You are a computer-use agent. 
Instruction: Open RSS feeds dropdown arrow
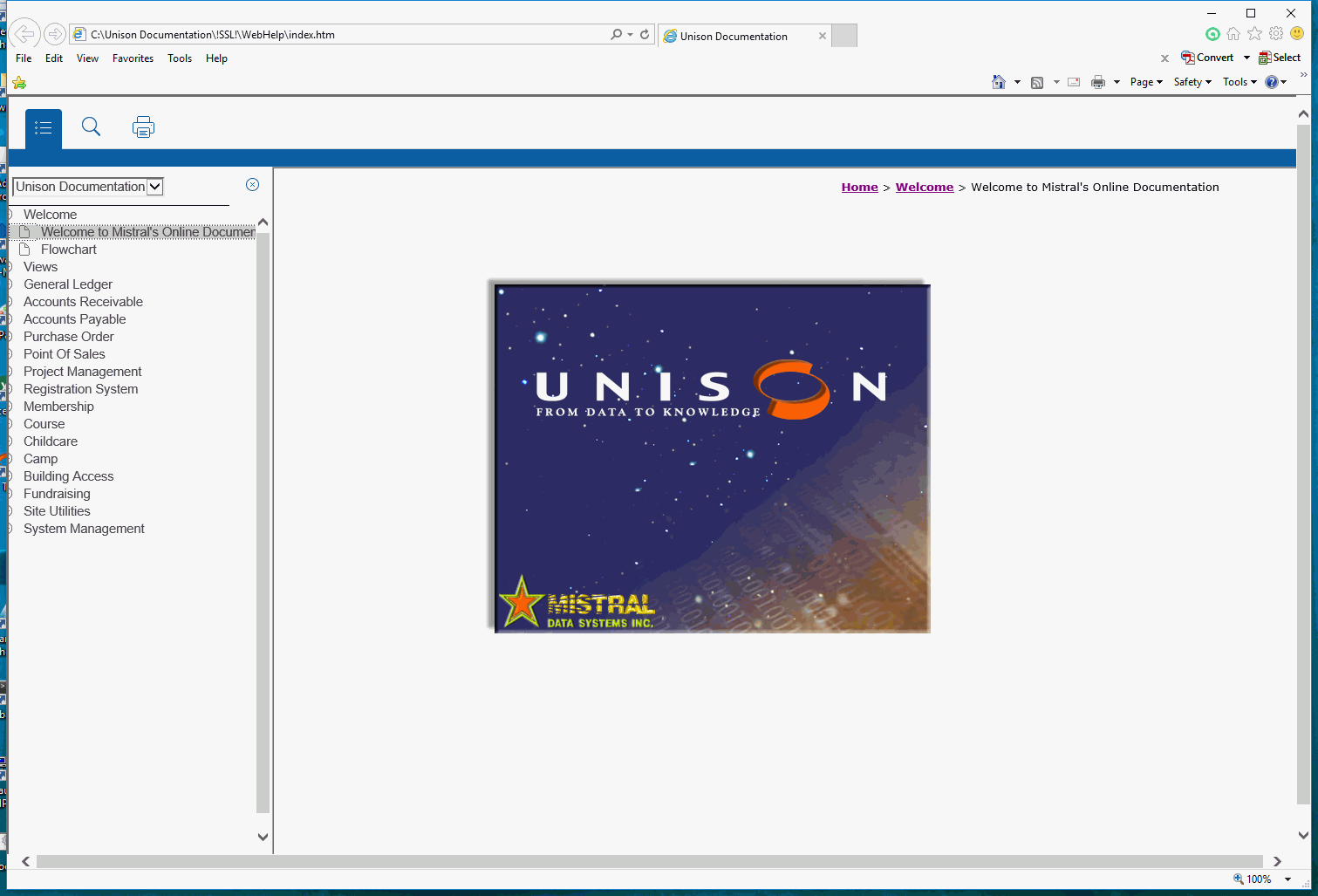tap(1056, 82)
